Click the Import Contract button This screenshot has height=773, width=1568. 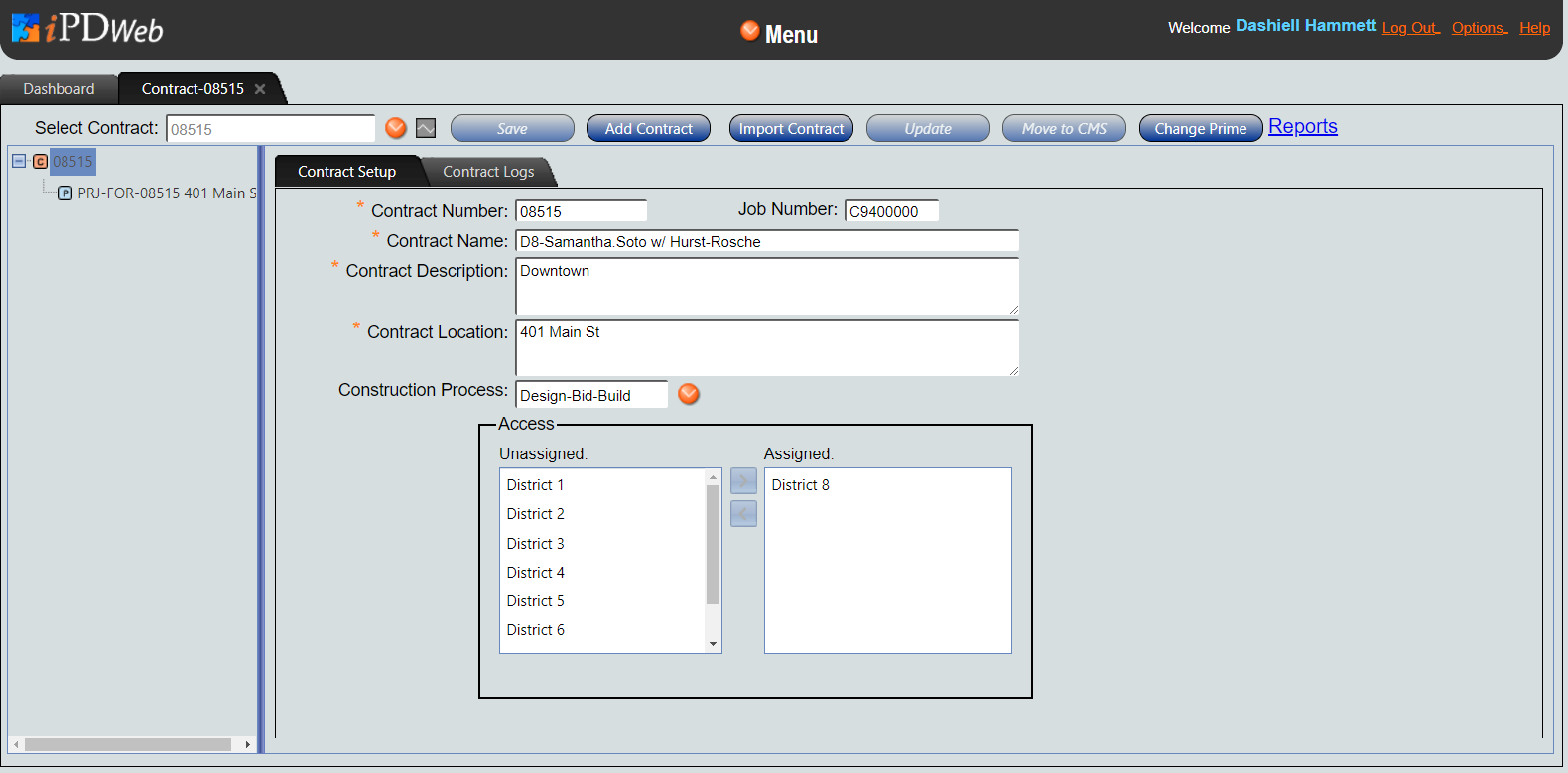click(791, 129)
